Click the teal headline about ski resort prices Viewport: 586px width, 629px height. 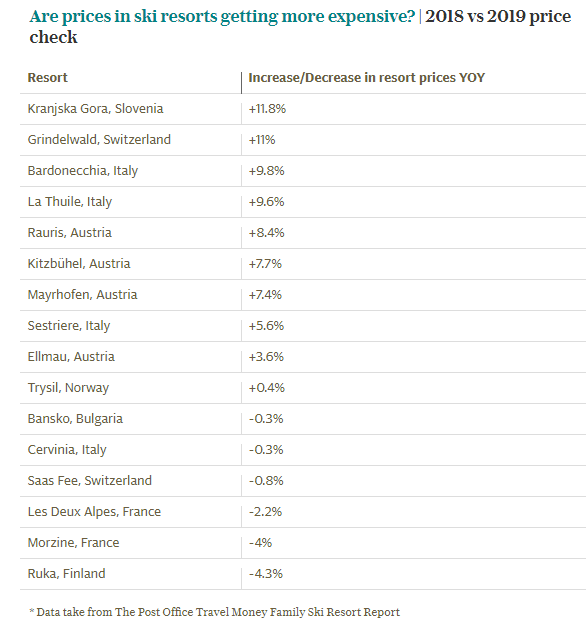coord(222,16)
